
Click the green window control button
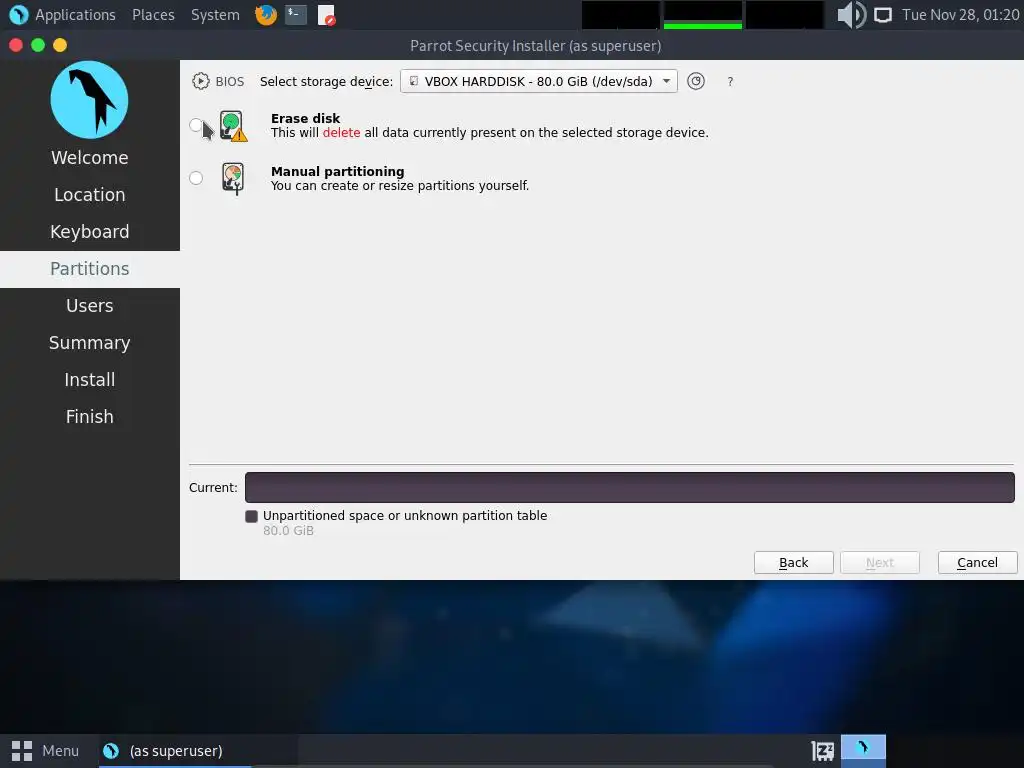[x=38, y=44]
